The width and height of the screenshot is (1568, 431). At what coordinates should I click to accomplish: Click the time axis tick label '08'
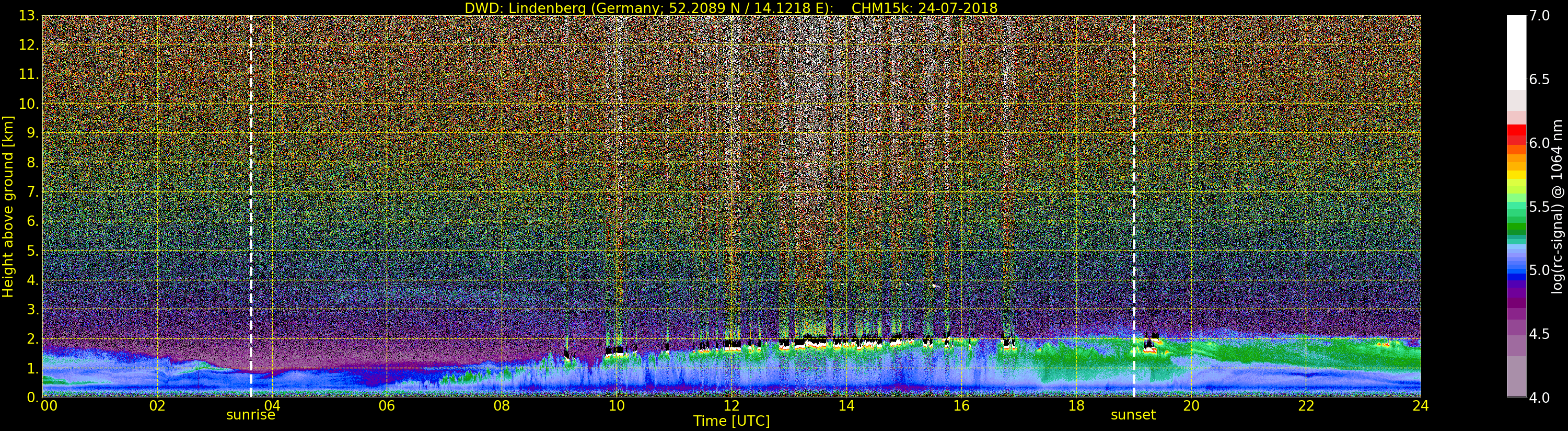[502, 406]
